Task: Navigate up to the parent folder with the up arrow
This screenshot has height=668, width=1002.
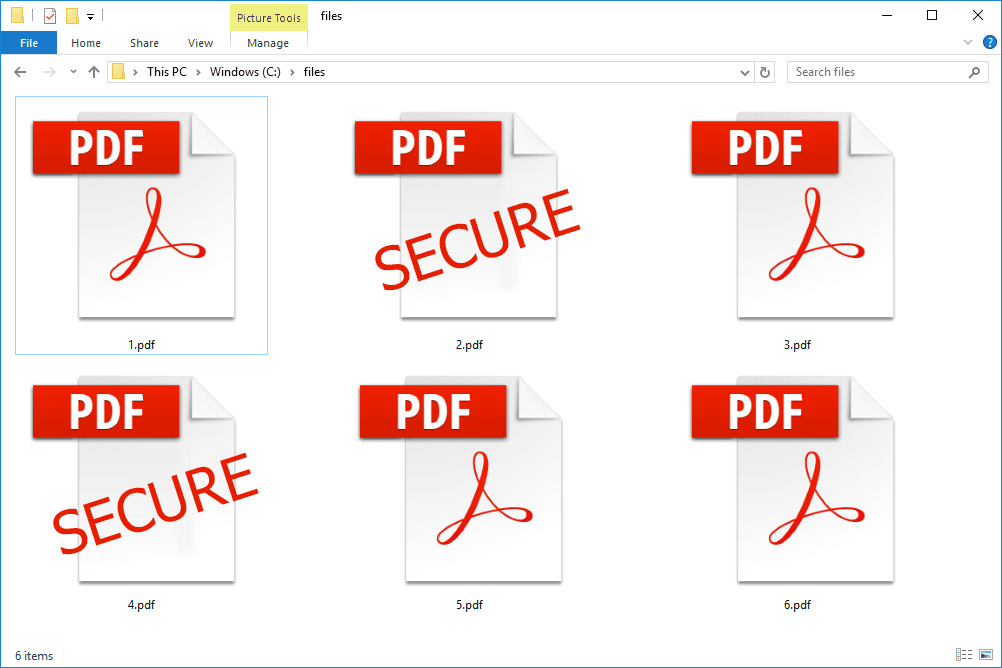Action: coord(94,71)
